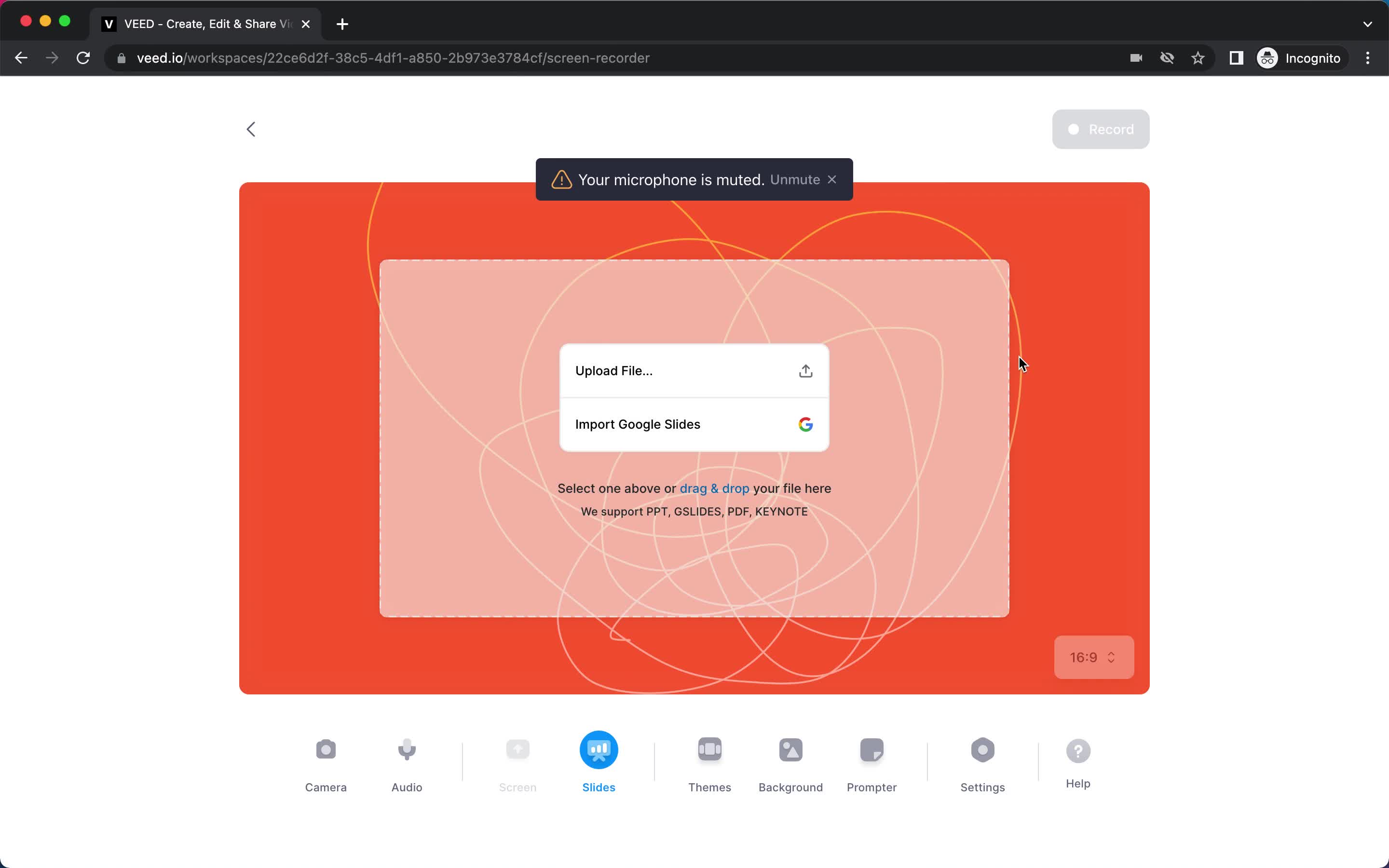This screenshot has width=1389, height=868.
Task: Click the Upload File button
Action: pos(693,370)
